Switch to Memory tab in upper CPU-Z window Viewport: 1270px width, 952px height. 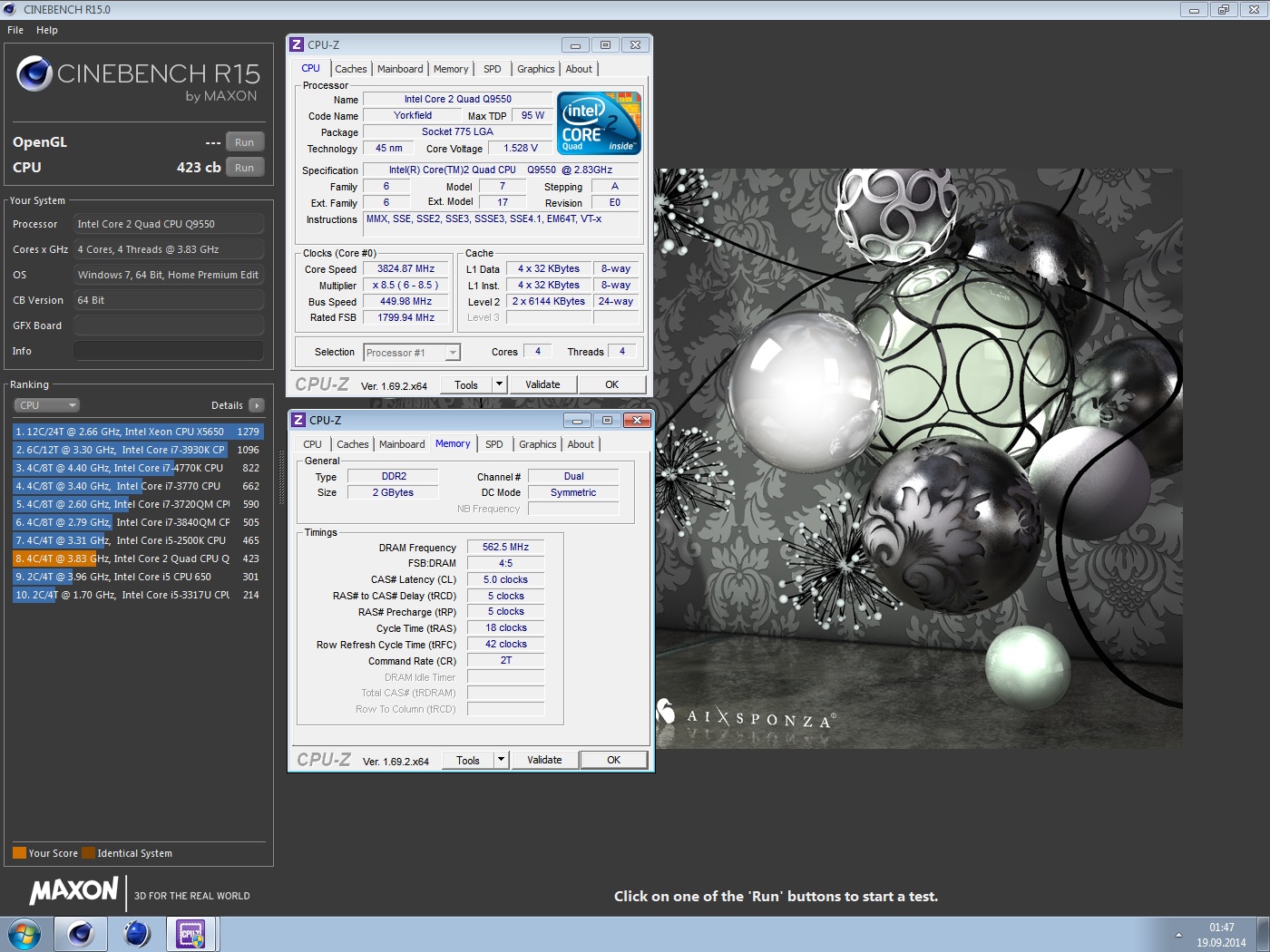[x=451, y=69]
